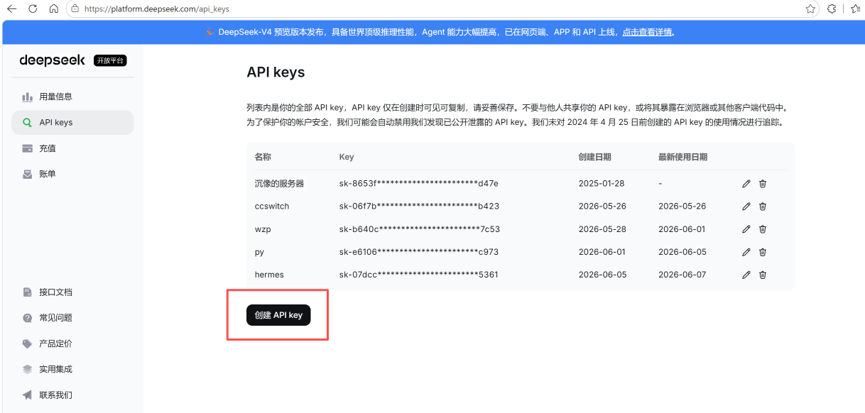Open browser extensions icon
Image resolution: width=865 pixels, height=413 pixels.
click(x=831, y=9)
